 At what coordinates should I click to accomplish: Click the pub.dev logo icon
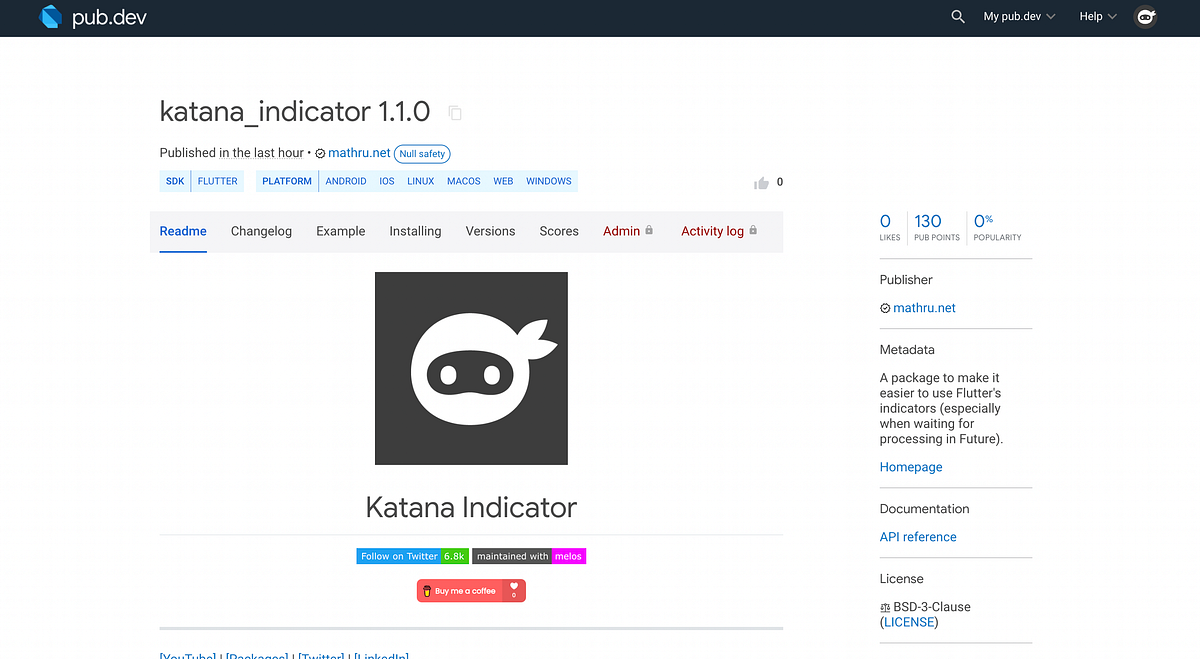[x=50, y=17]
